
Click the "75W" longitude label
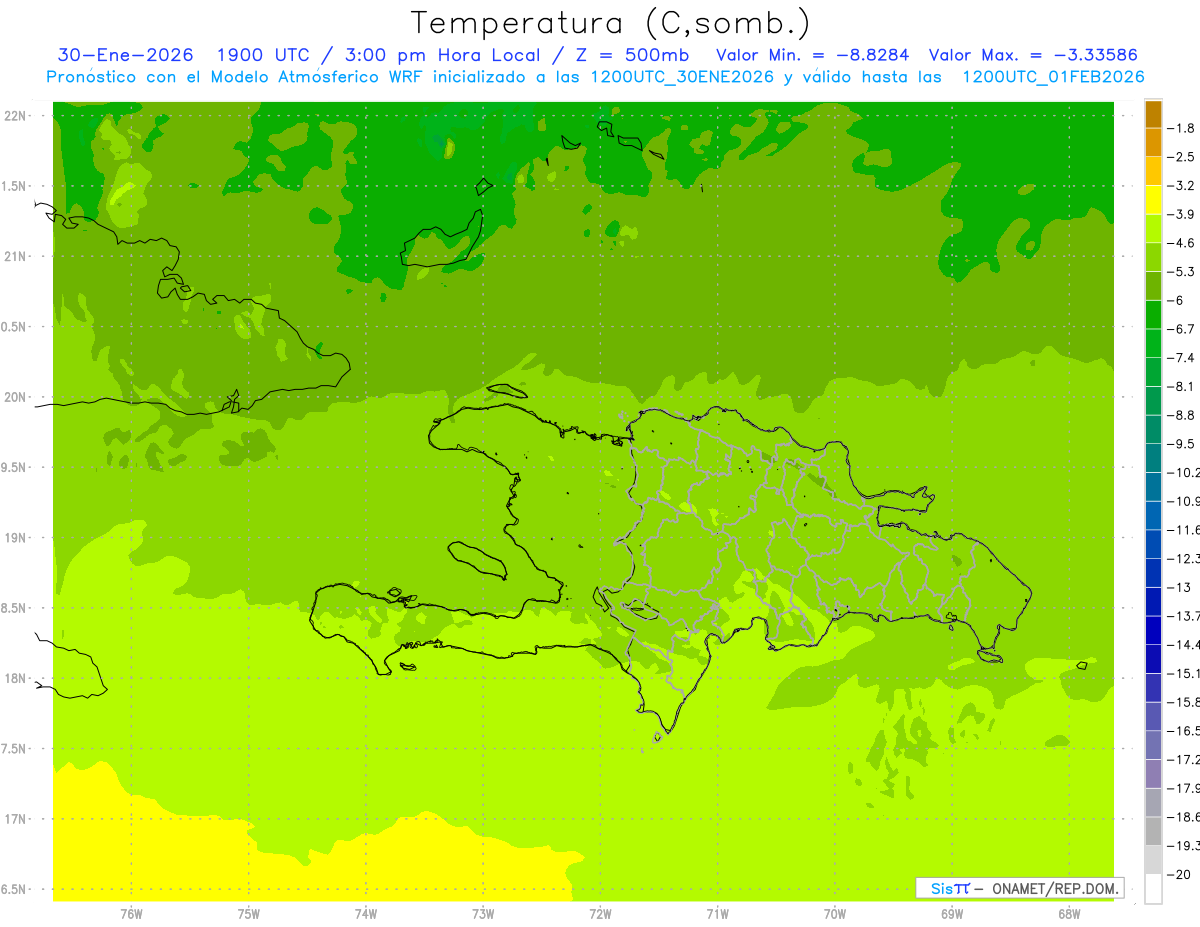[x=249, y=914]
